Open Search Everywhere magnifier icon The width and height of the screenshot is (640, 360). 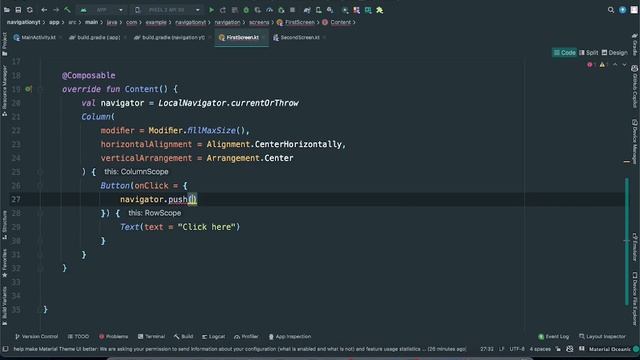(611, 10)
